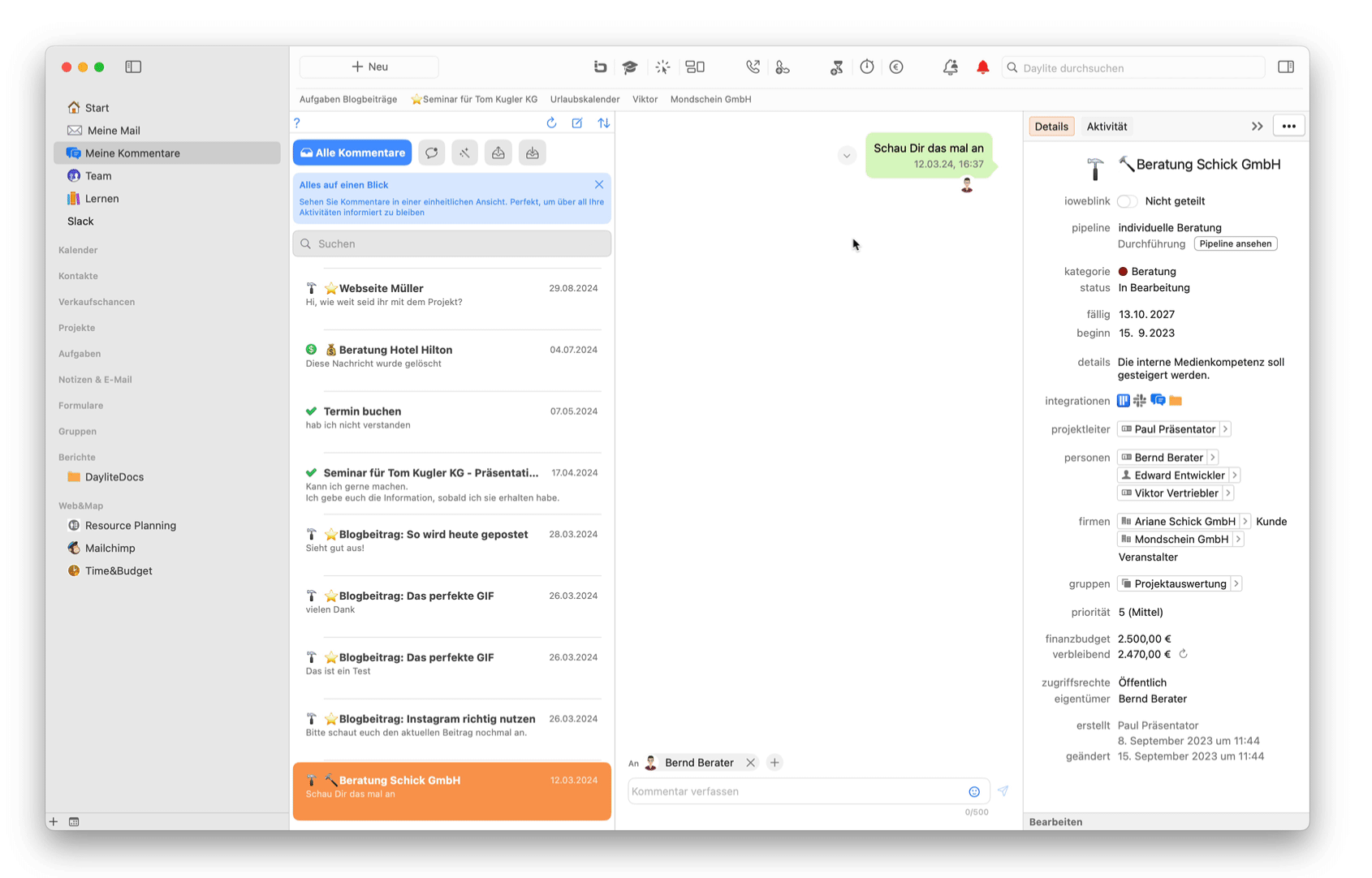
Task: Click Bearbeiten at the panel bottom
Action: [x=1055, y=822]
